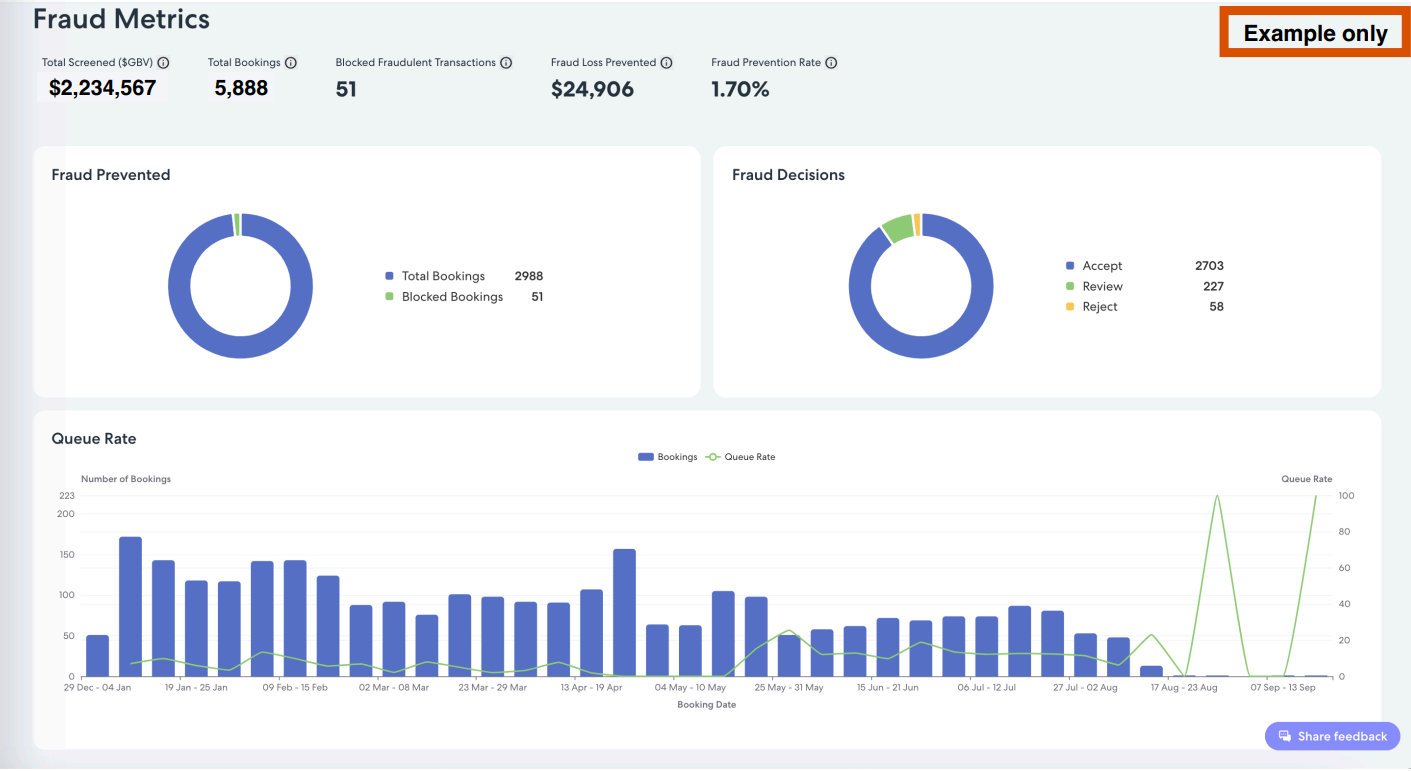1411x771 pixels.
Task: Toggle Total Bookings legend in Fraud Prevented
Action: 442,276
